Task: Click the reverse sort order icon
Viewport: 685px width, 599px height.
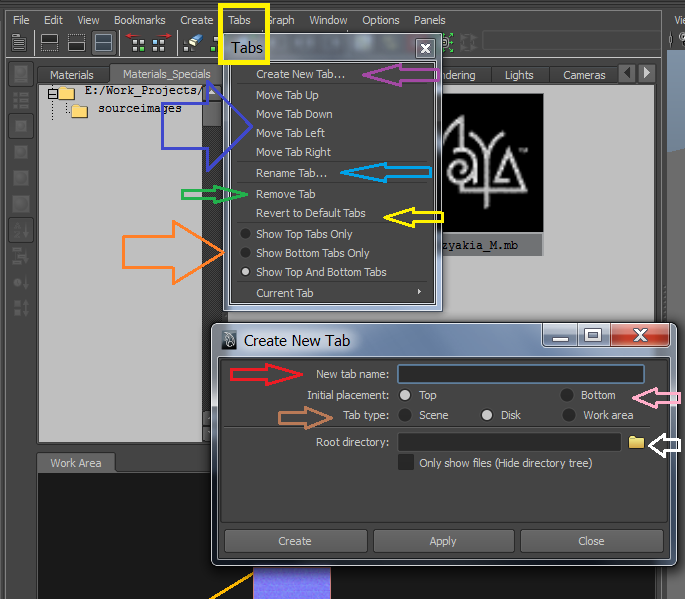Action: [21, 308]
